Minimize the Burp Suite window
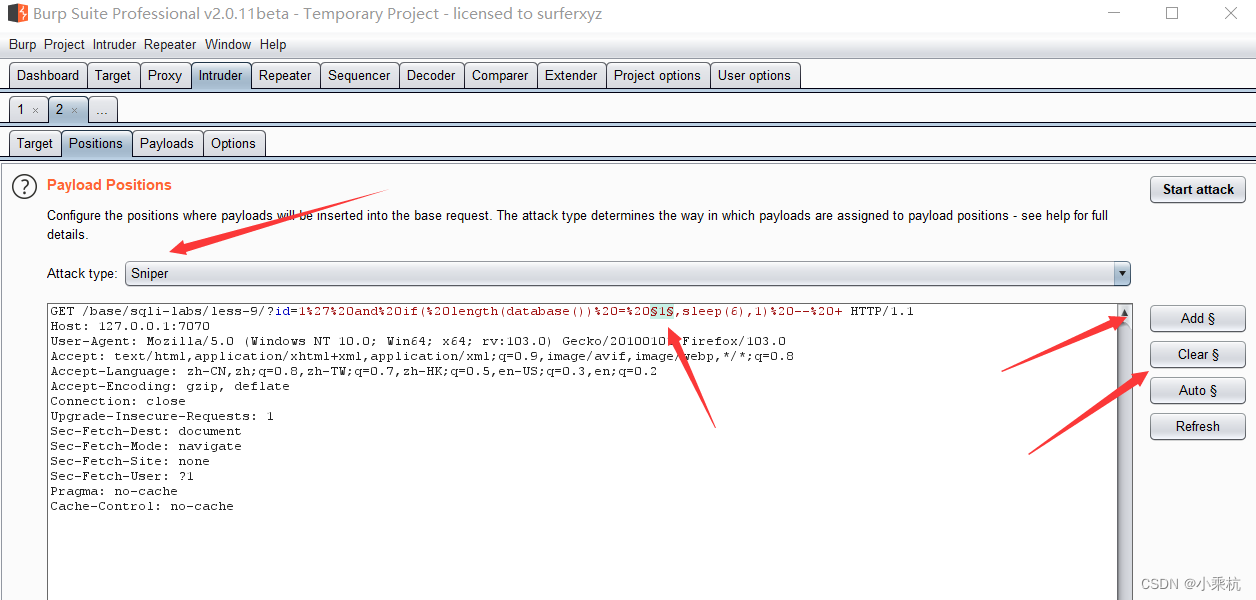 [1113, 14]
